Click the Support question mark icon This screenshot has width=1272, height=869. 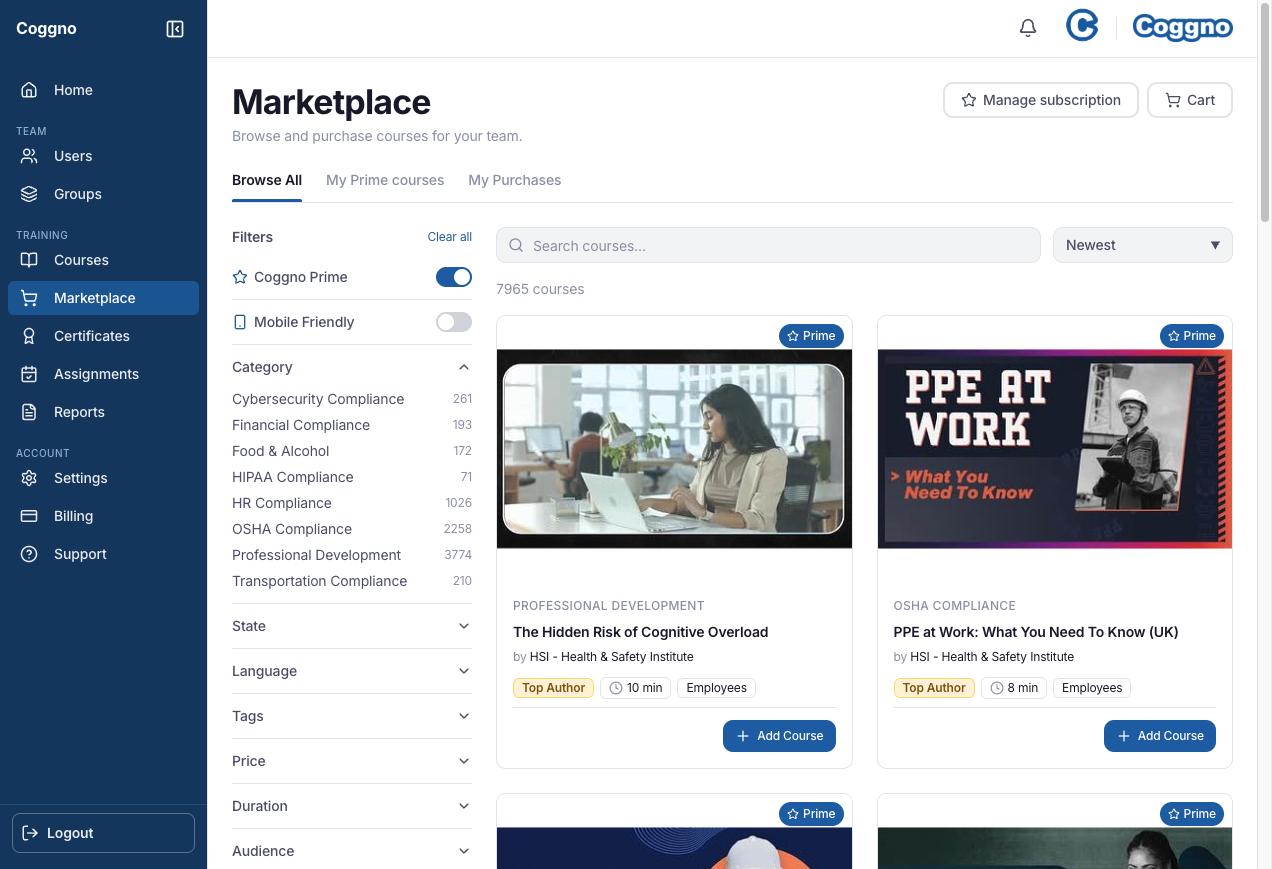(x=29, y=554)
